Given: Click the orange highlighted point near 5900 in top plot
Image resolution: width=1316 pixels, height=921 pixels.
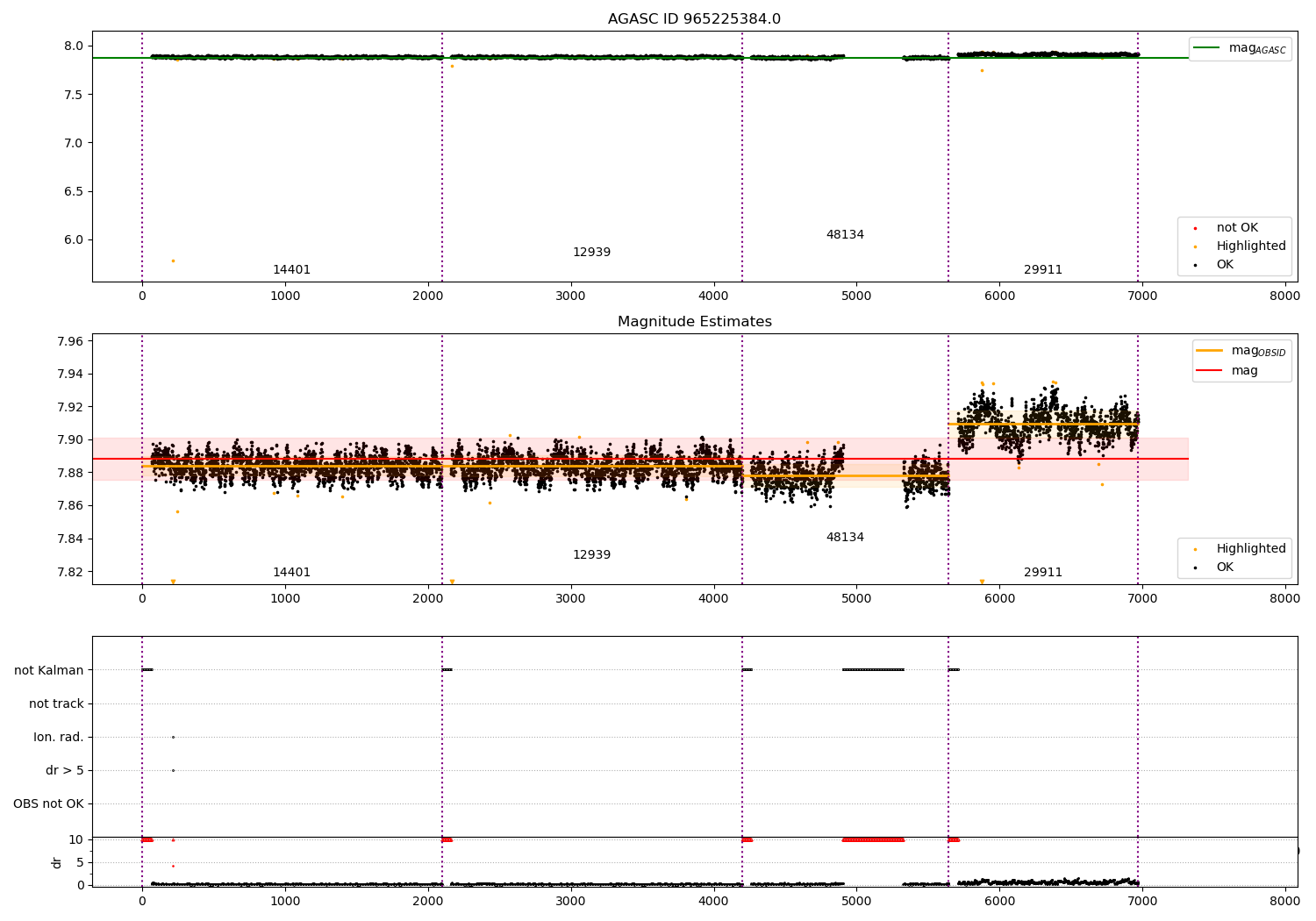Looking at the screenshot, I should pyautogui.click(x=982, y=70).
